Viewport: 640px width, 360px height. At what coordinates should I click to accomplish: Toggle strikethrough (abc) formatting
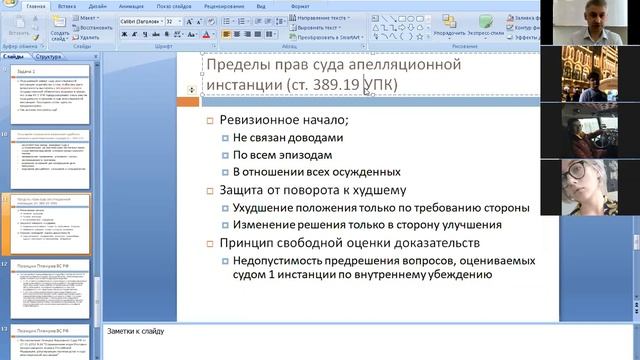[156, 35]
